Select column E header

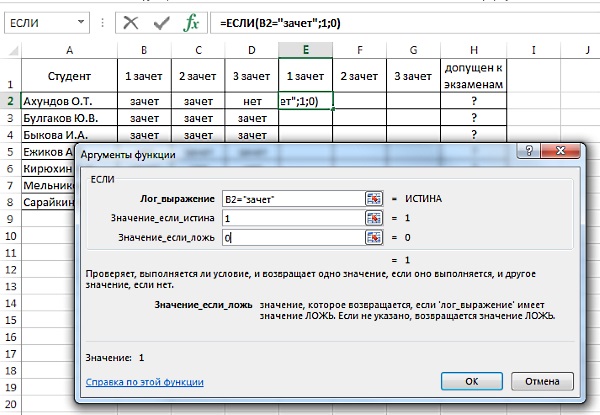click(305, 50)
